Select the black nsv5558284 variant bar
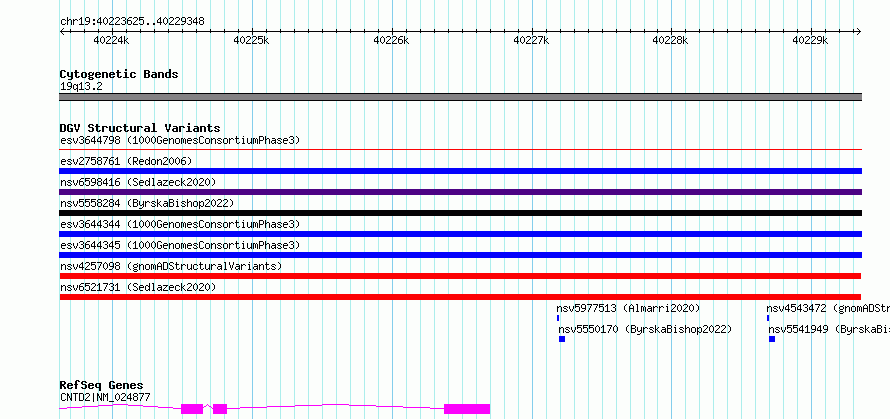 460,213
